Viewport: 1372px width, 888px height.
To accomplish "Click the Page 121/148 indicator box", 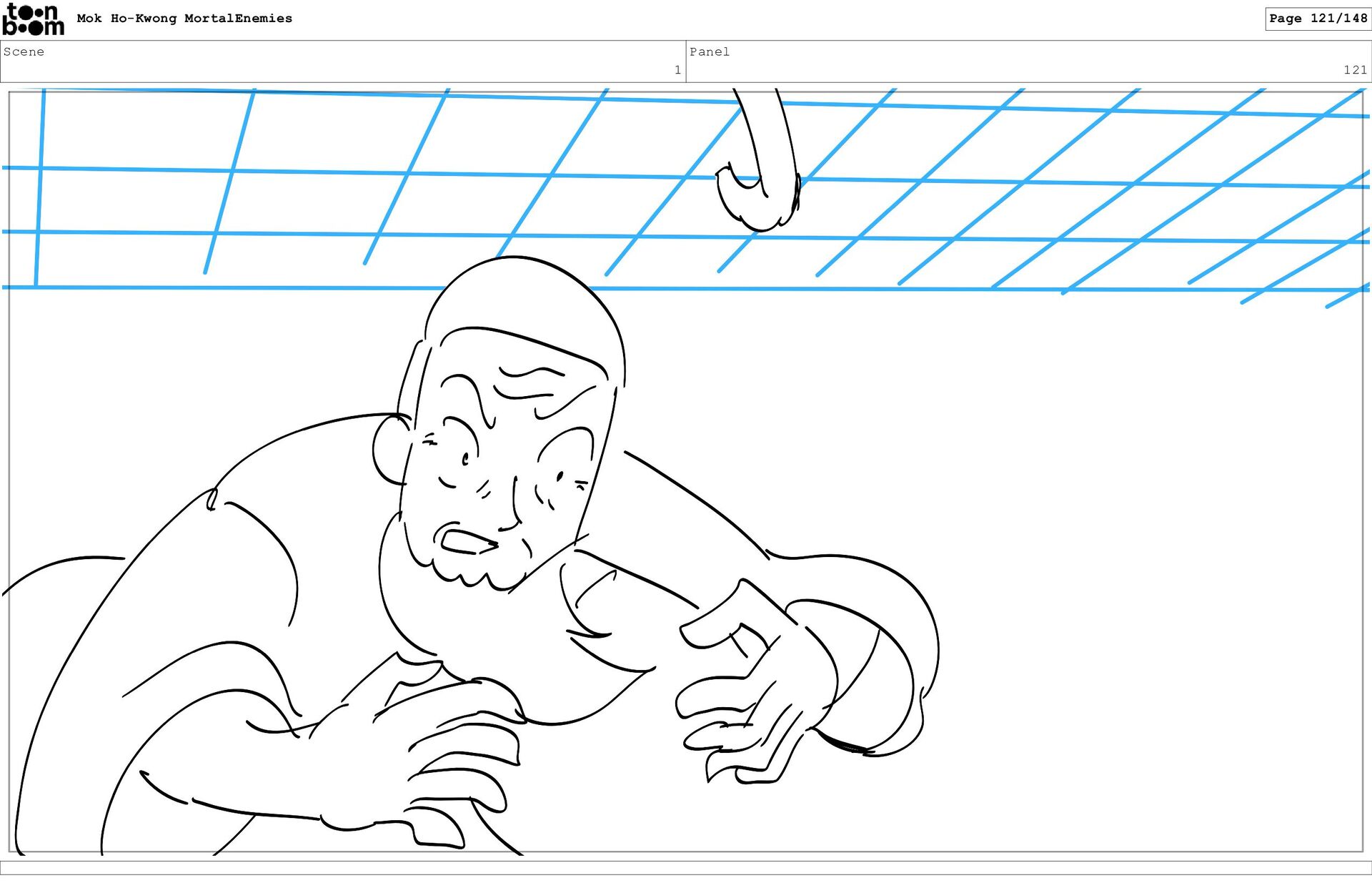I will (x=1318, y=19).
